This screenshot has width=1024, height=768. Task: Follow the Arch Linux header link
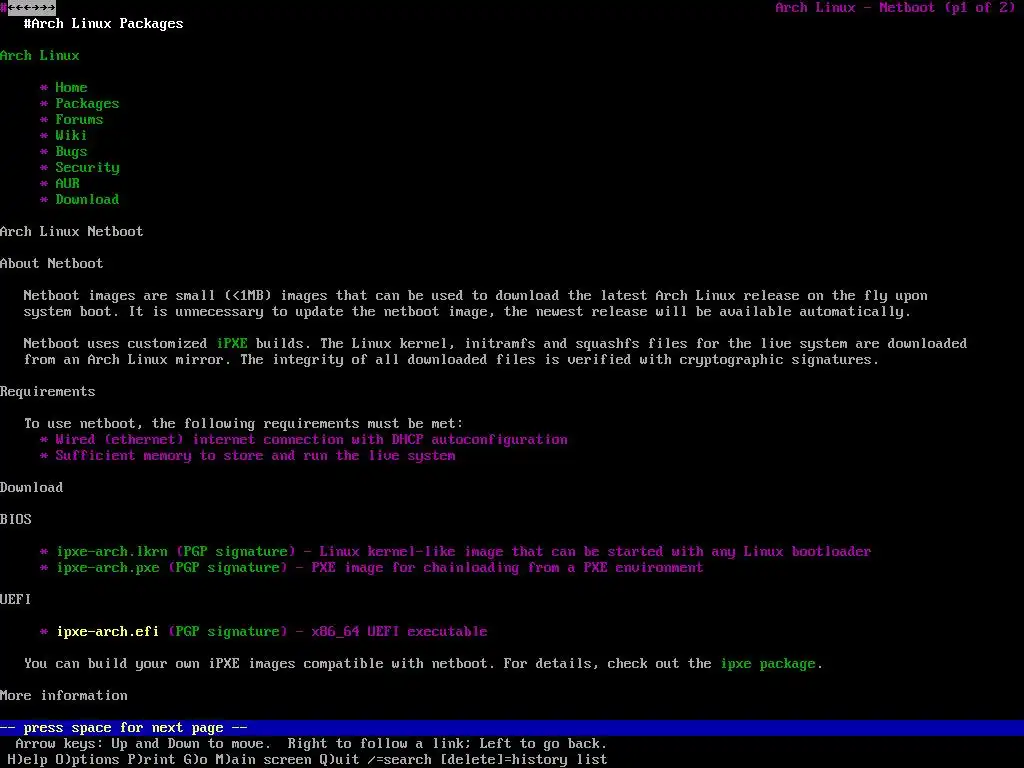[40, 56]
